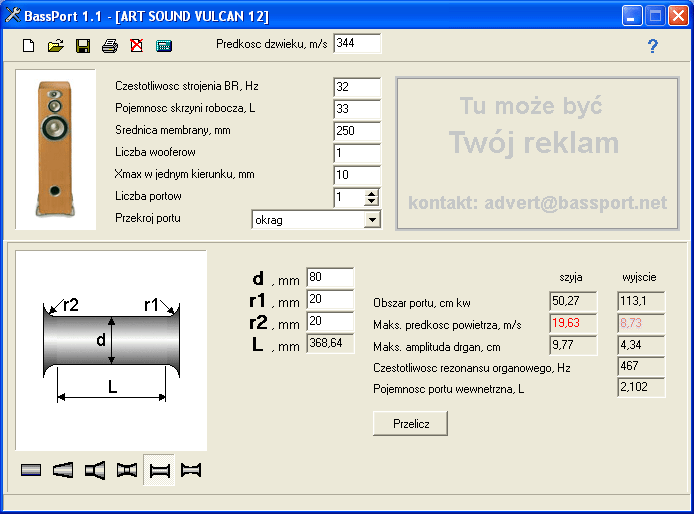Click the floorstanding speaker image
Screen dimensions: 694x514
55,149
